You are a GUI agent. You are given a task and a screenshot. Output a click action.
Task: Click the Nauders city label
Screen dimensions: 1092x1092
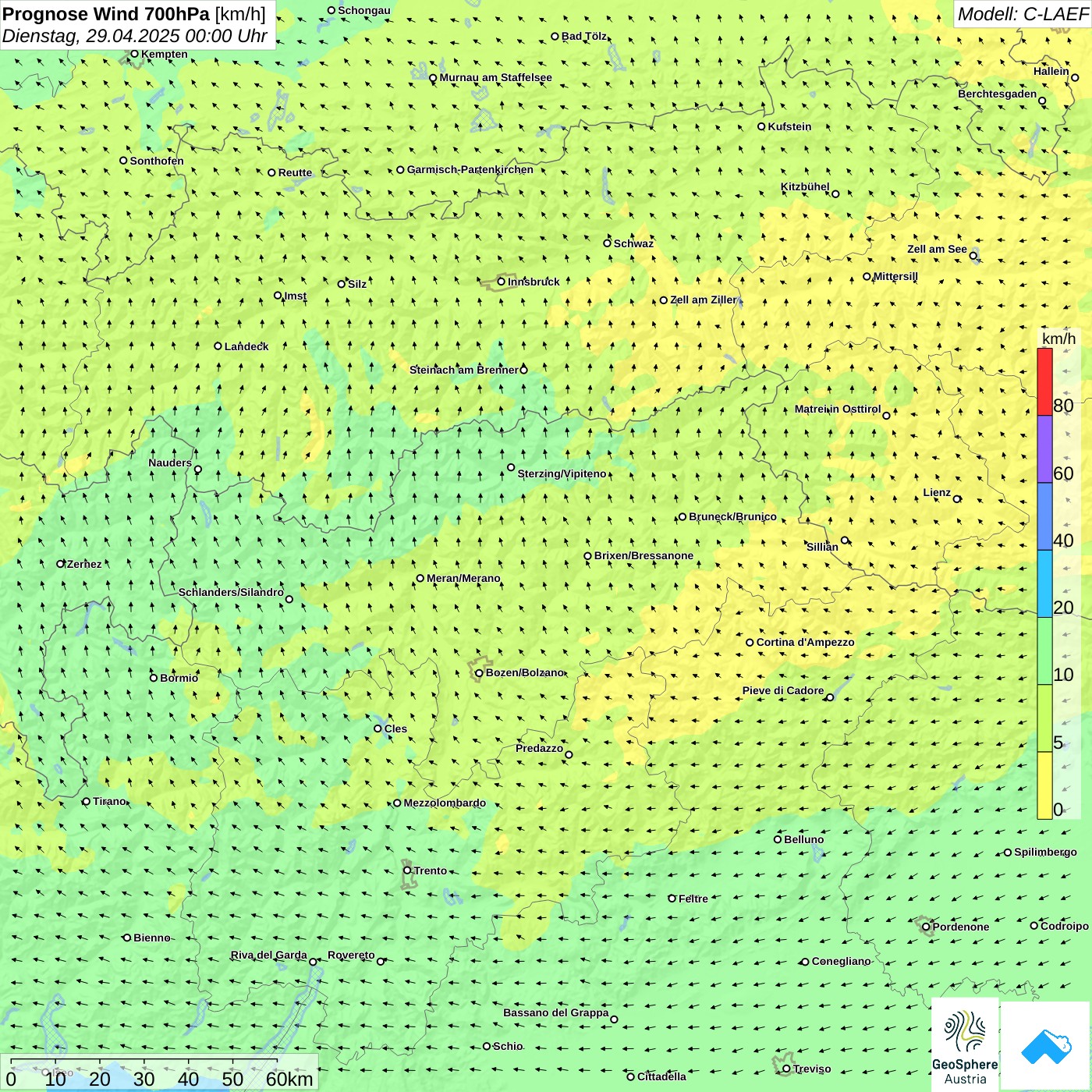point(170,463)
